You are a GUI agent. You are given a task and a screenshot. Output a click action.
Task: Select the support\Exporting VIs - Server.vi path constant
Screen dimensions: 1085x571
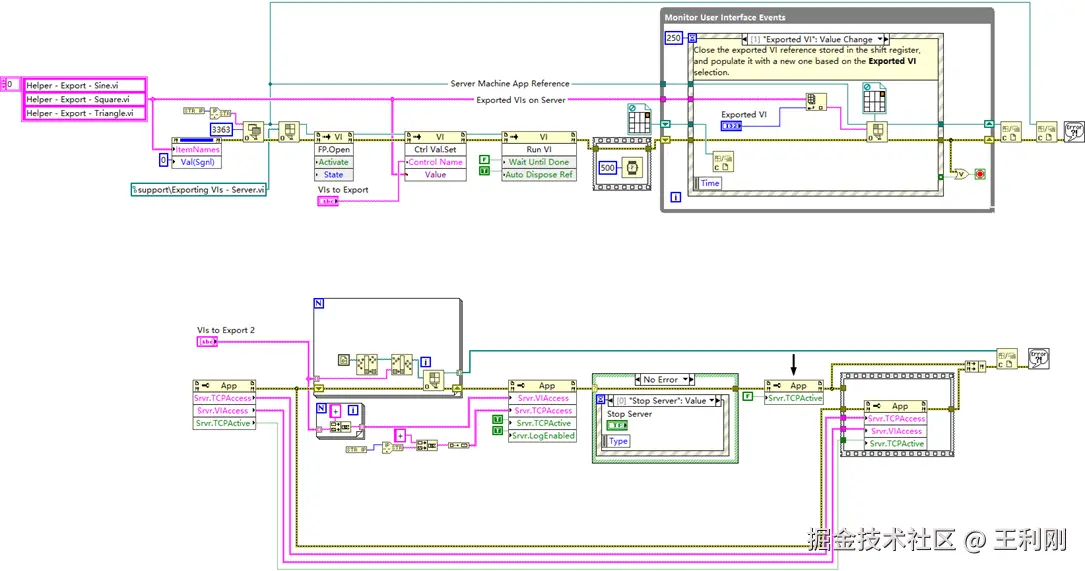coord(199,189)
